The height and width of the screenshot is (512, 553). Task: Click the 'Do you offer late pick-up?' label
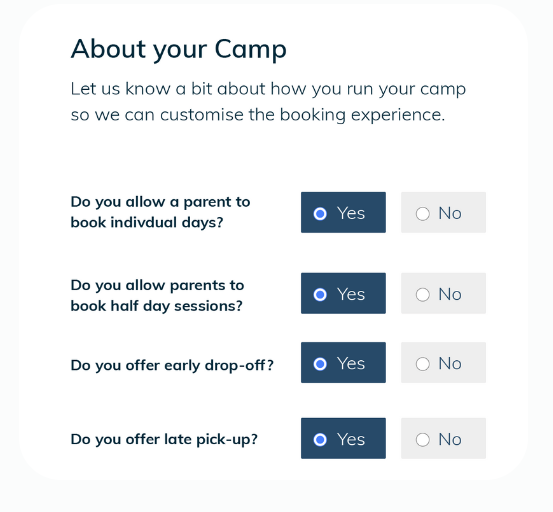[x=164, y=440]
